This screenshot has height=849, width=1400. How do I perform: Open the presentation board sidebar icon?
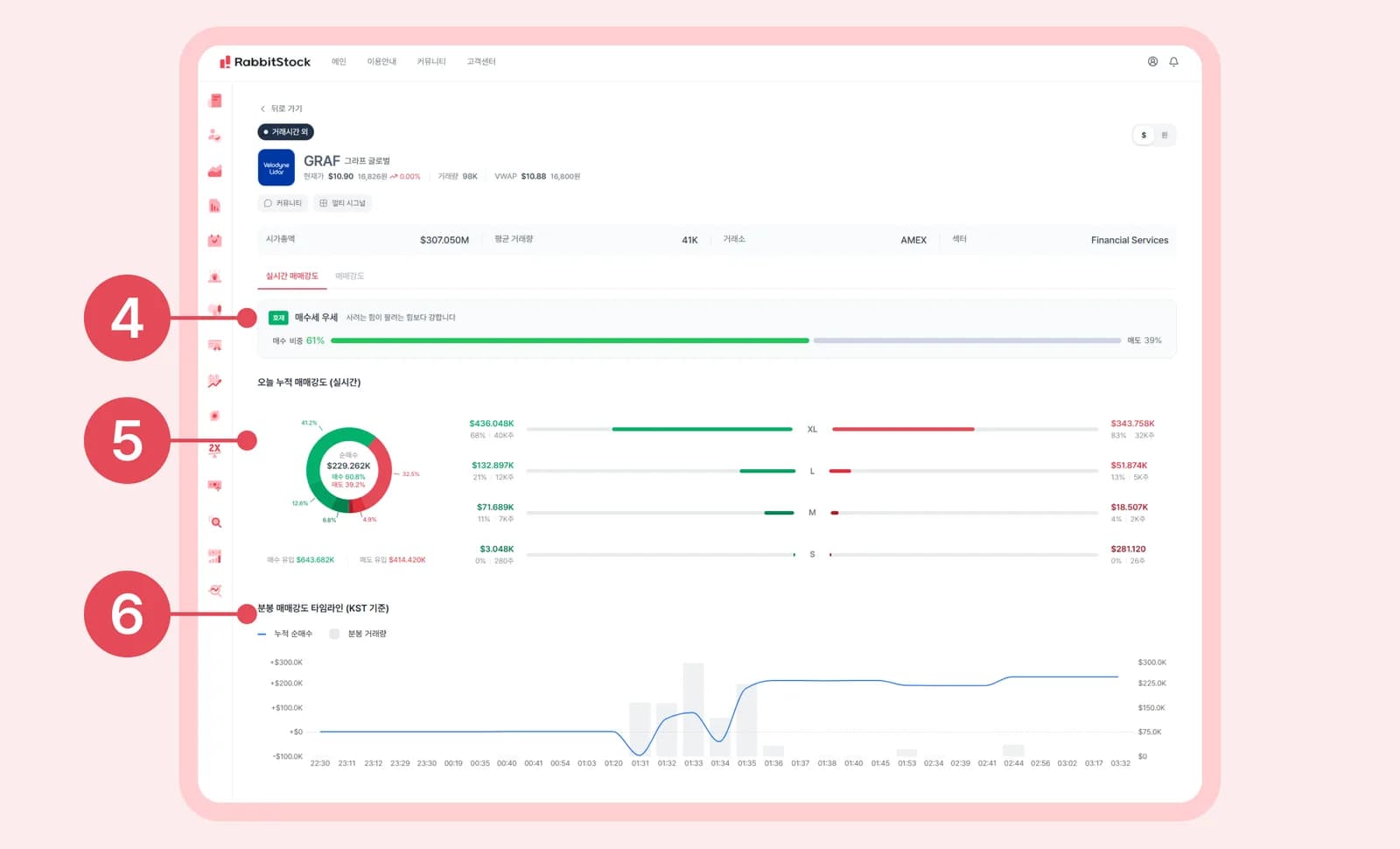pos(215,346)
